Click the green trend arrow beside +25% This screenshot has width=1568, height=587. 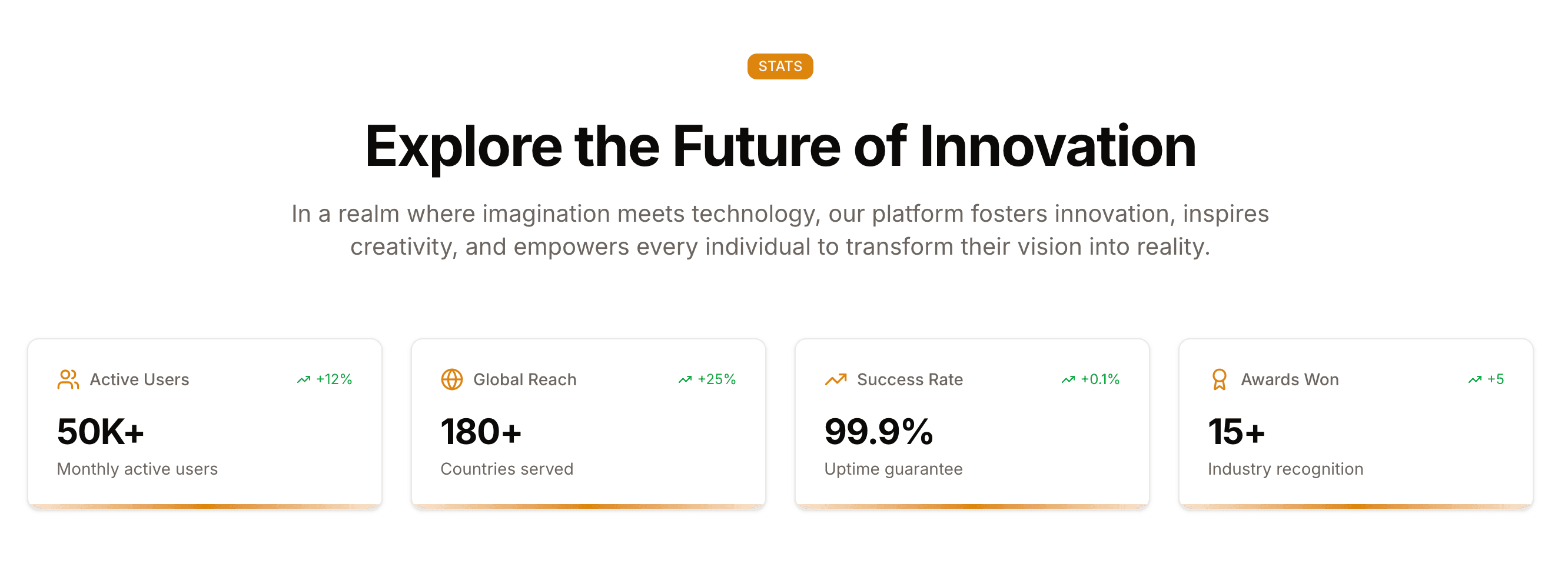[685, 379]
